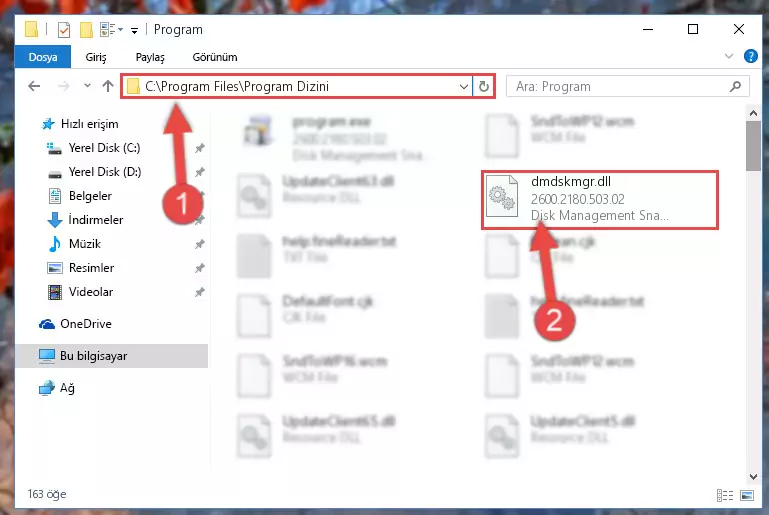The image size is (769, 515).
Task: Click the Ara: Program search box
Action: [620, 87]
